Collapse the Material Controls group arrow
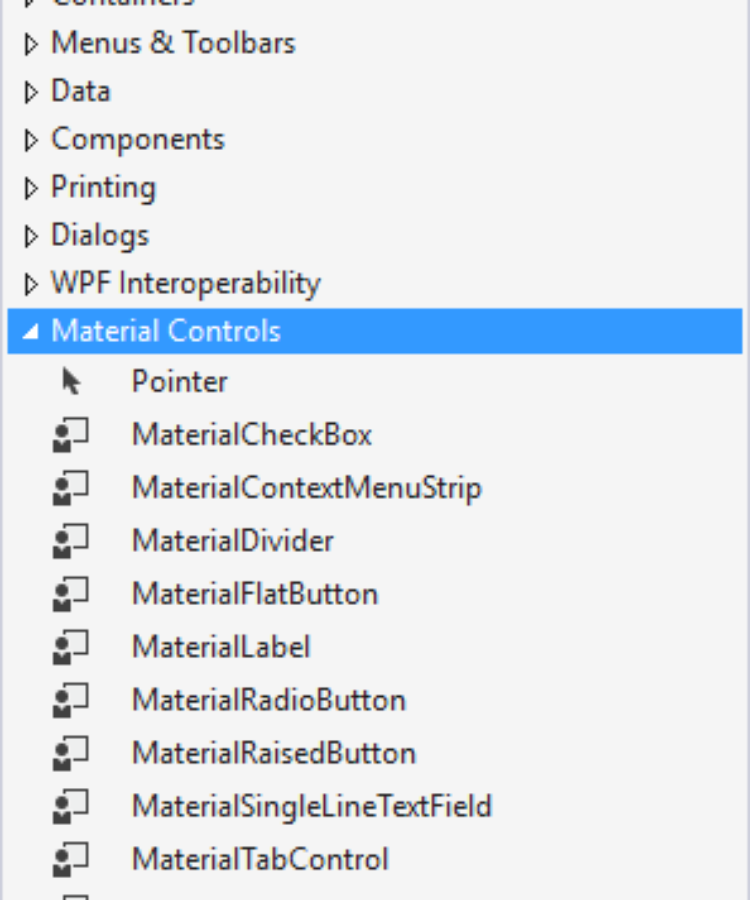Image resolution: width=750 pixels, height=900 pixels. [x=31, y=332]
